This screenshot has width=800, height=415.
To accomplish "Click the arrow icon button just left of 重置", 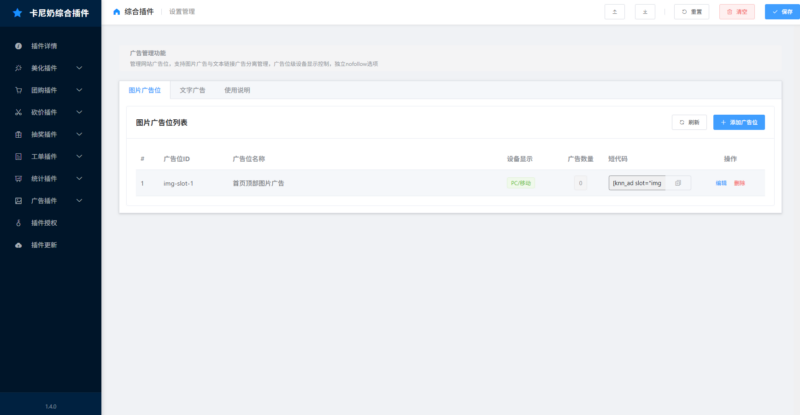I will [x=645, y=12].
